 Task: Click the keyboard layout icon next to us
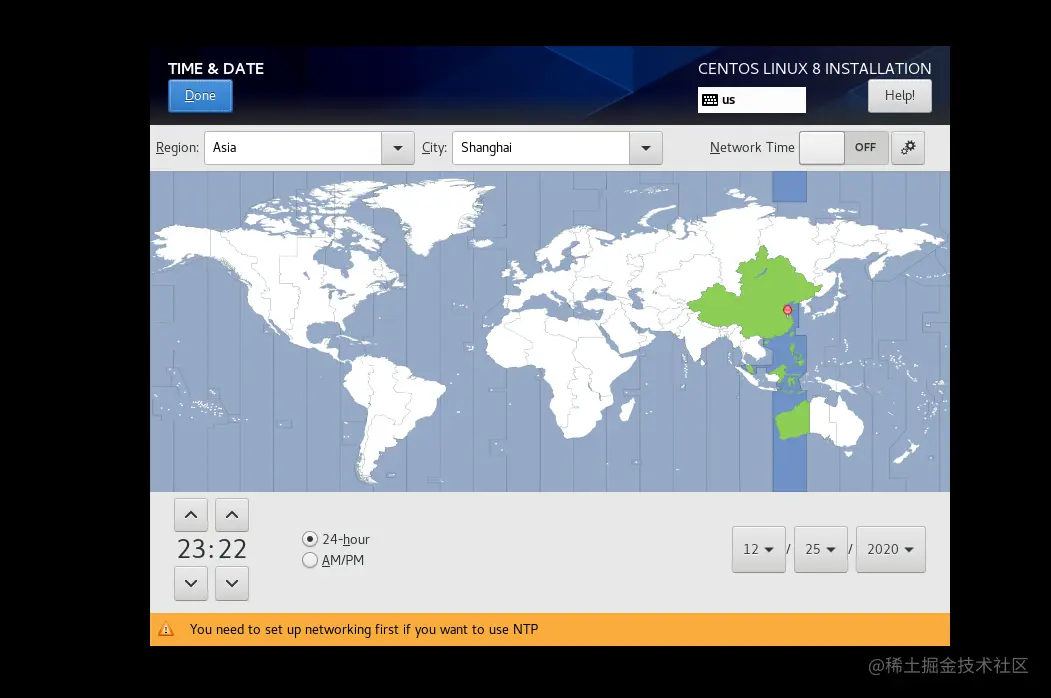(710, 100)
